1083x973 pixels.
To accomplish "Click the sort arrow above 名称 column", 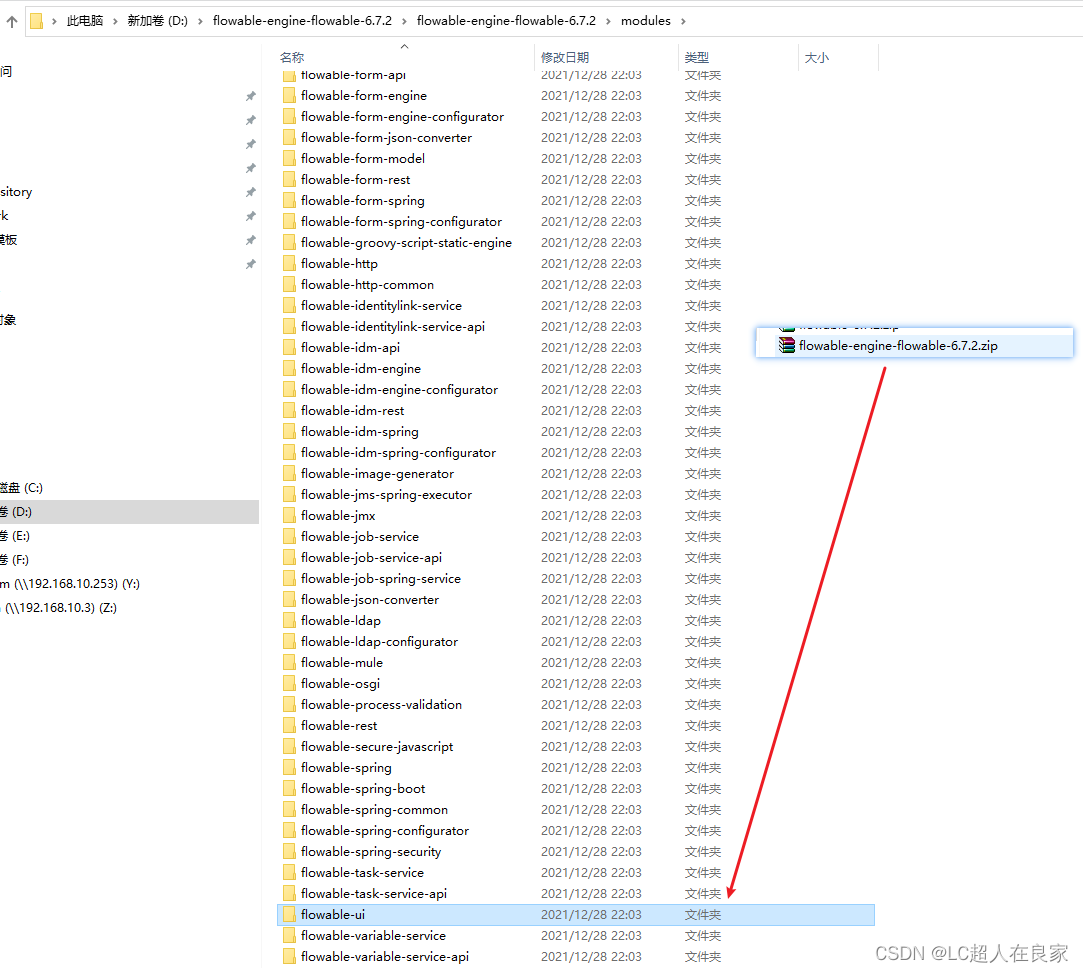I will pyautogui.click(x=405, y=46).
